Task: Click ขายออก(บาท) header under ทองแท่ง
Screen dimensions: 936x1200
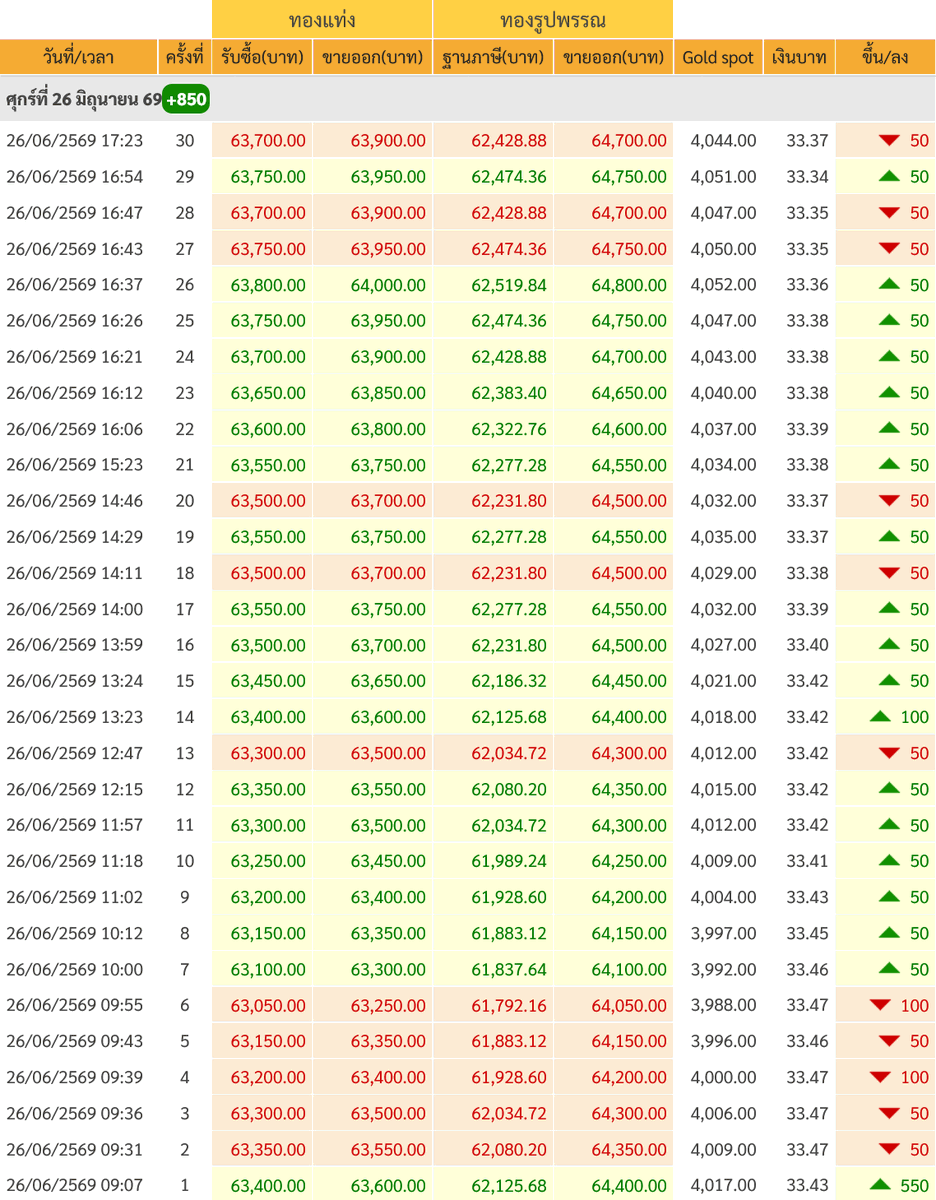Action: pos(373,57)
